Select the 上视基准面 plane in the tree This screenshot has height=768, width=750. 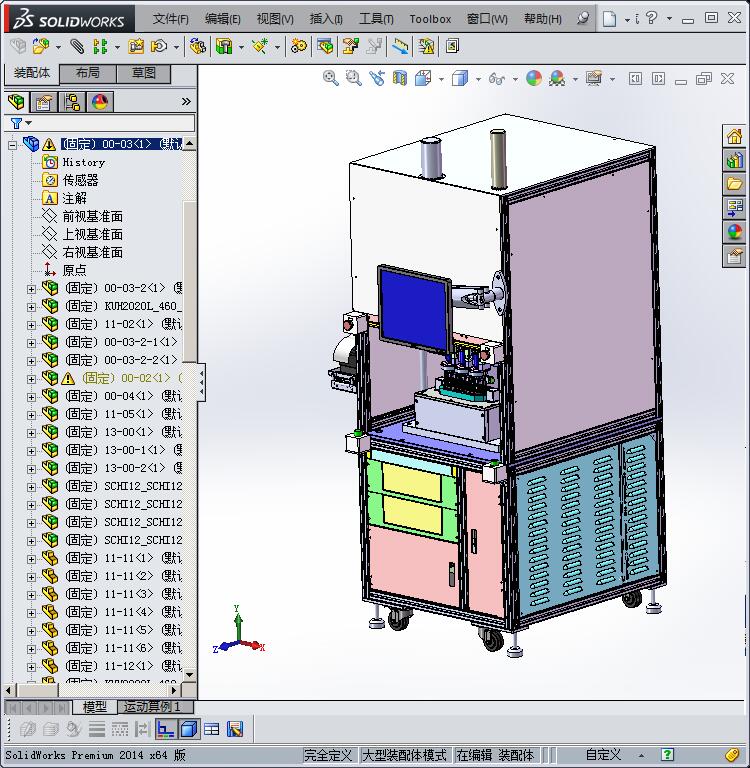[x=93, y=234]
